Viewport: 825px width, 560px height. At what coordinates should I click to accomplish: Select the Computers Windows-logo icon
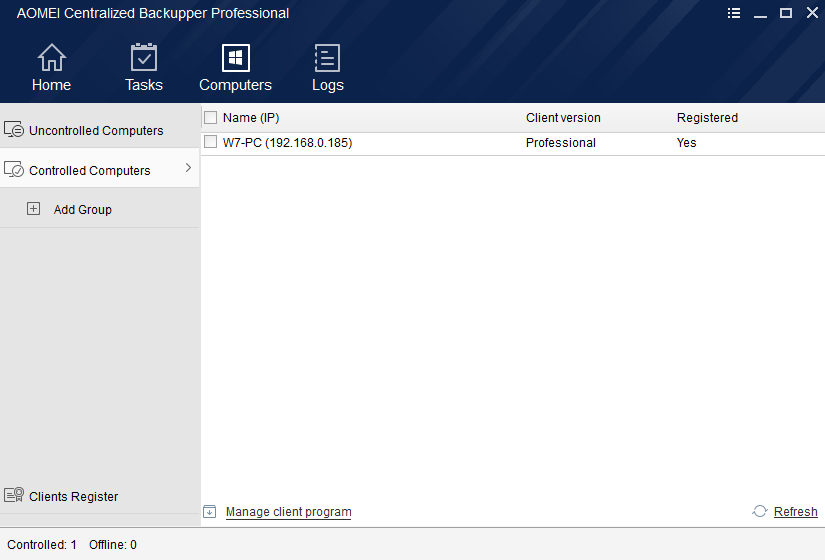[x=236, y=57]
